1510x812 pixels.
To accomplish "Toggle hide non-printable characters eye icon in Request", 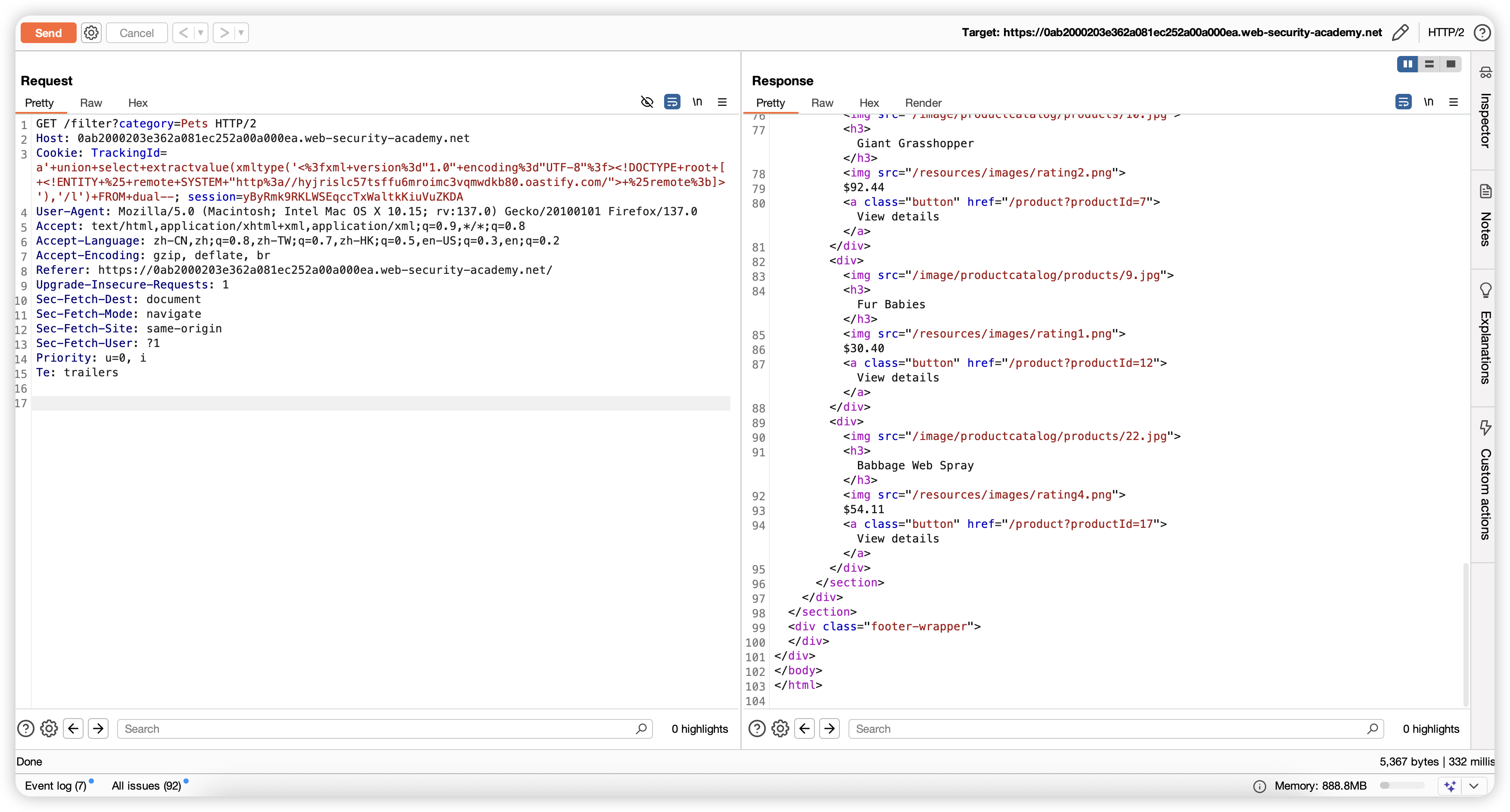I will pos(646,102).
